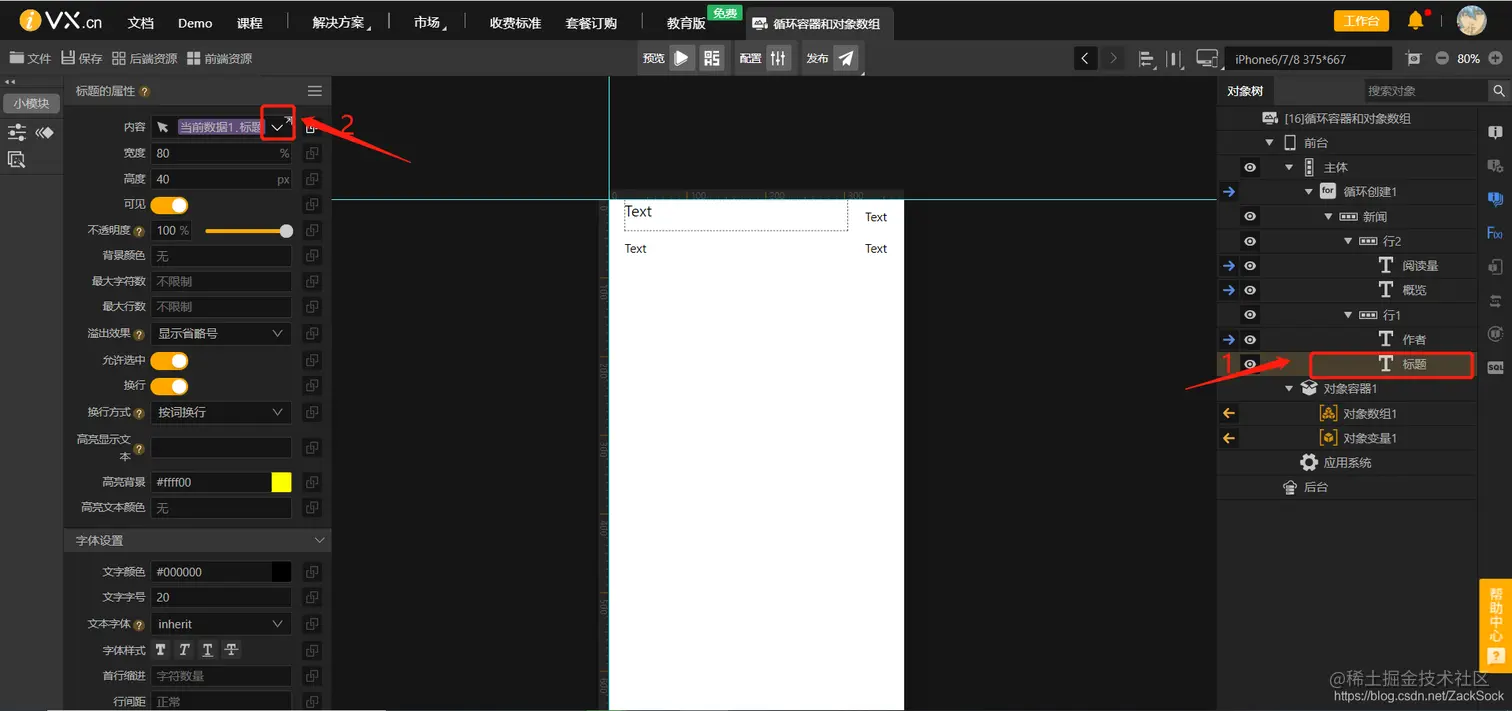Image resolution: width=1512 pixels, height=711 pixels.
Task: Click the inspect magnifier icon in left sidebar
Action: click(16, 159)
